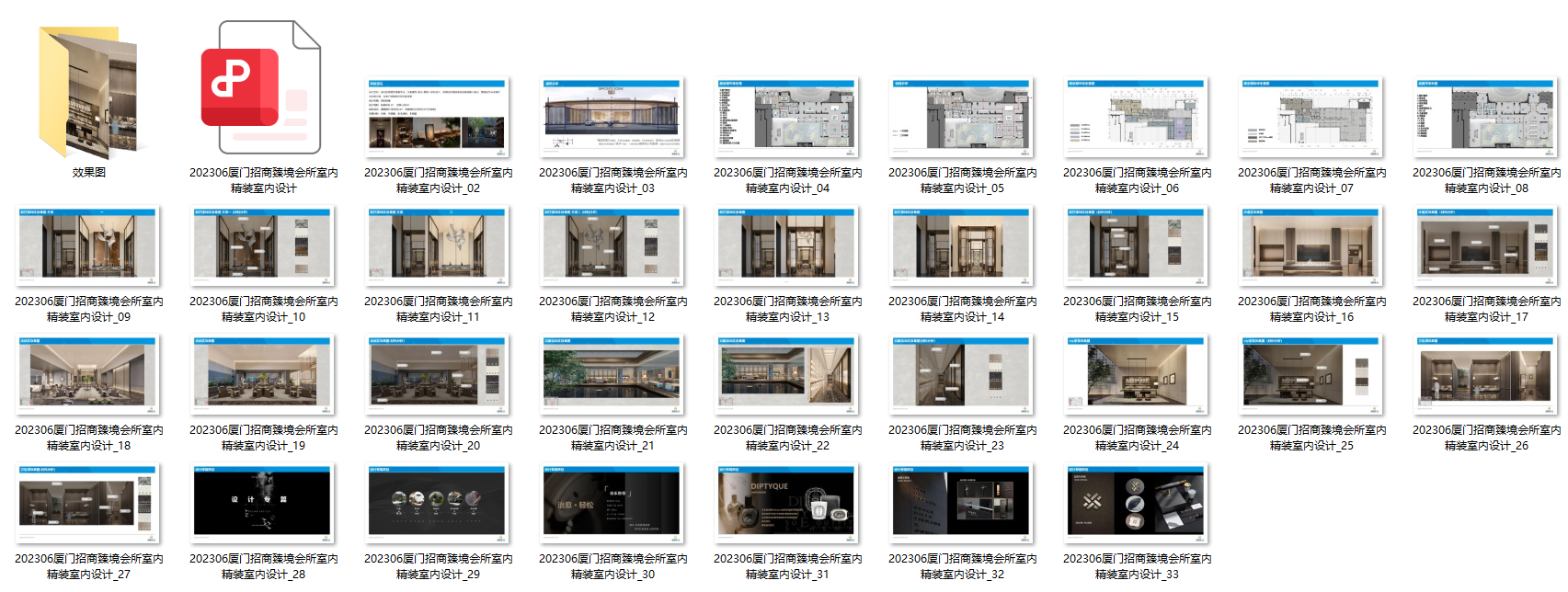Select lobby rendering thumbnail _09
This screenshot has width=1568, height=592.
(88, 245)
